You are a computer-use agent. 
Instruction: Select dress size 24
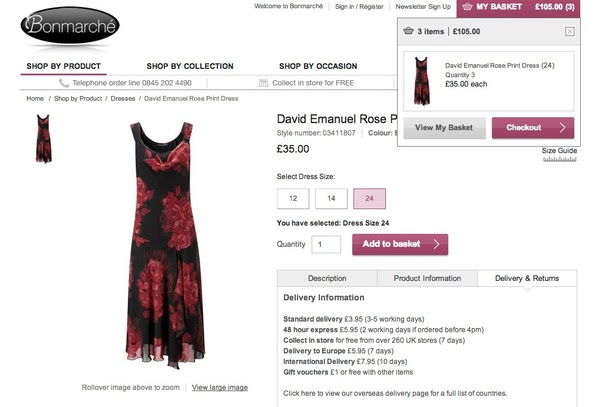click(x=369, y=198)
